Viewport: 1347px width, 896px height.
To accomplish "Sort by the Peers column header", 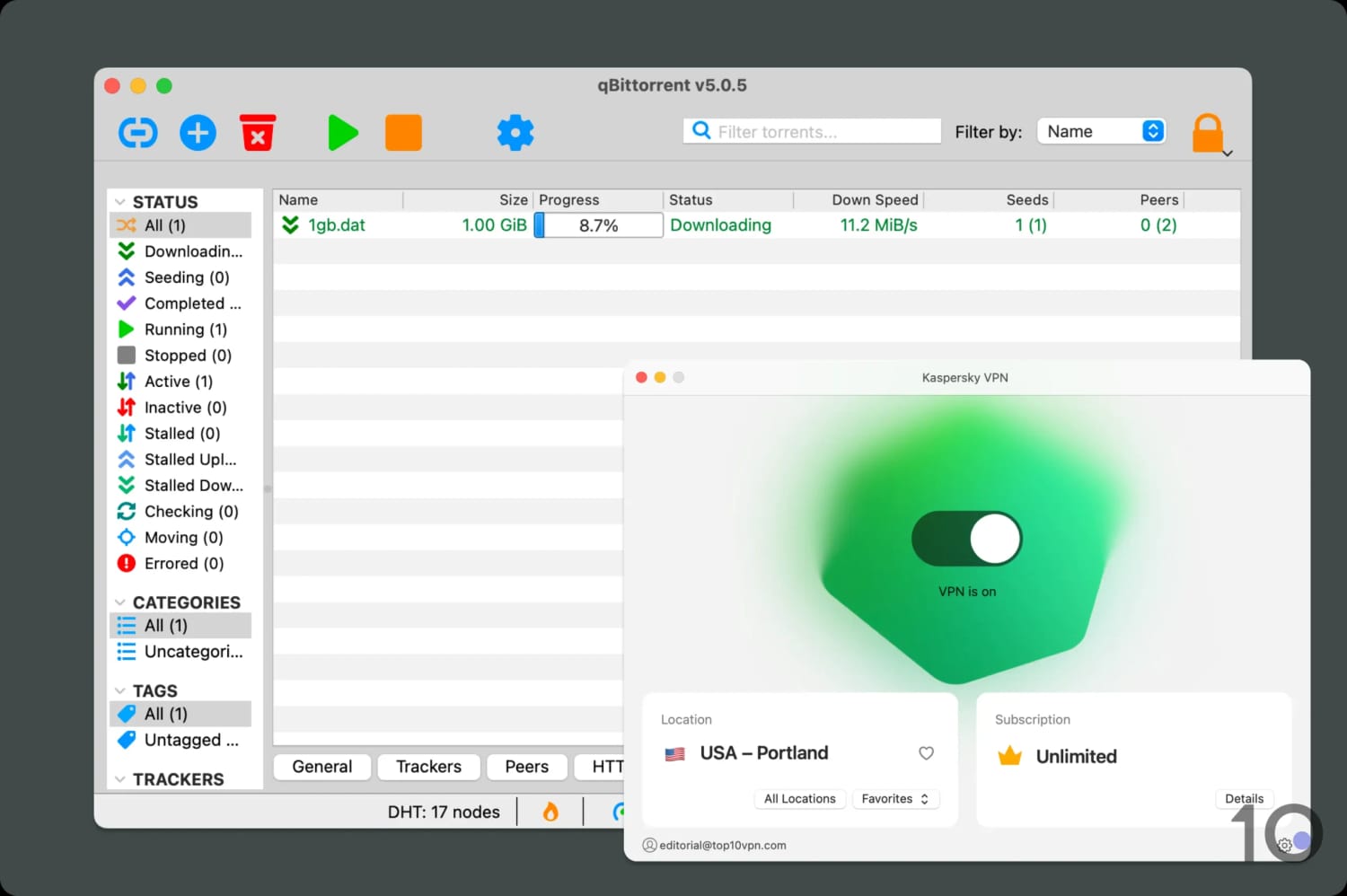I will [x=1119, y=200].
